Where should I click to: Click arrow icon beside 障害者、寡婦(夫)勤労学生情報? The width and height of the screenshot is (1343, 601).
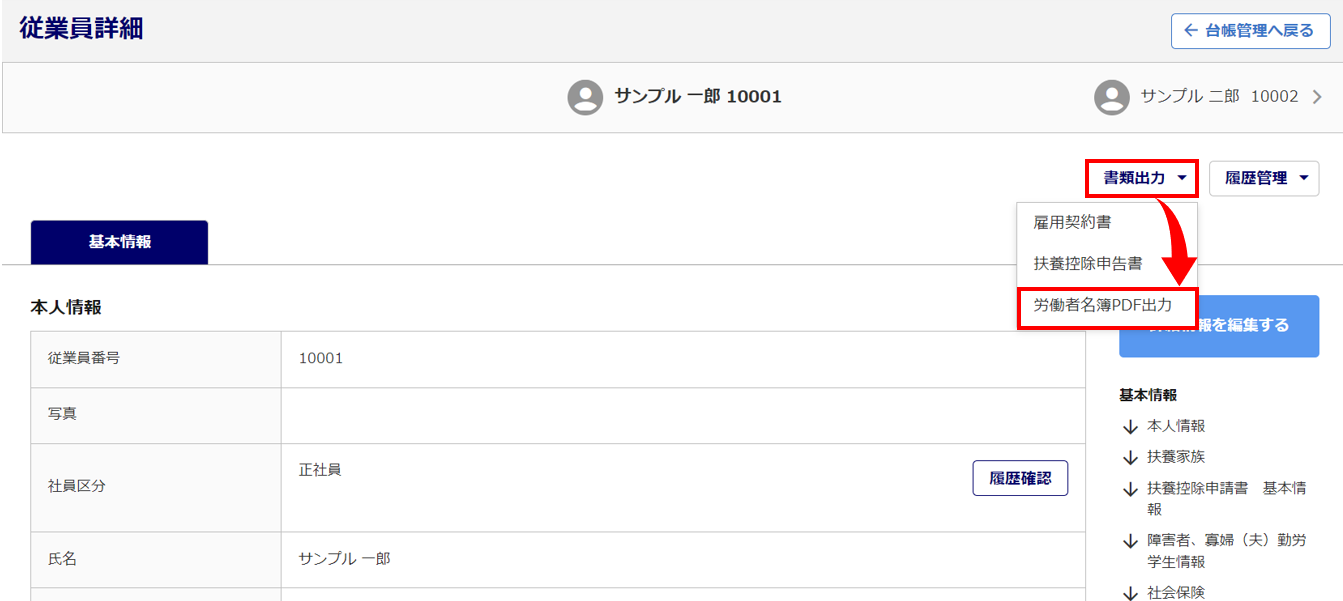point(1130,541)
